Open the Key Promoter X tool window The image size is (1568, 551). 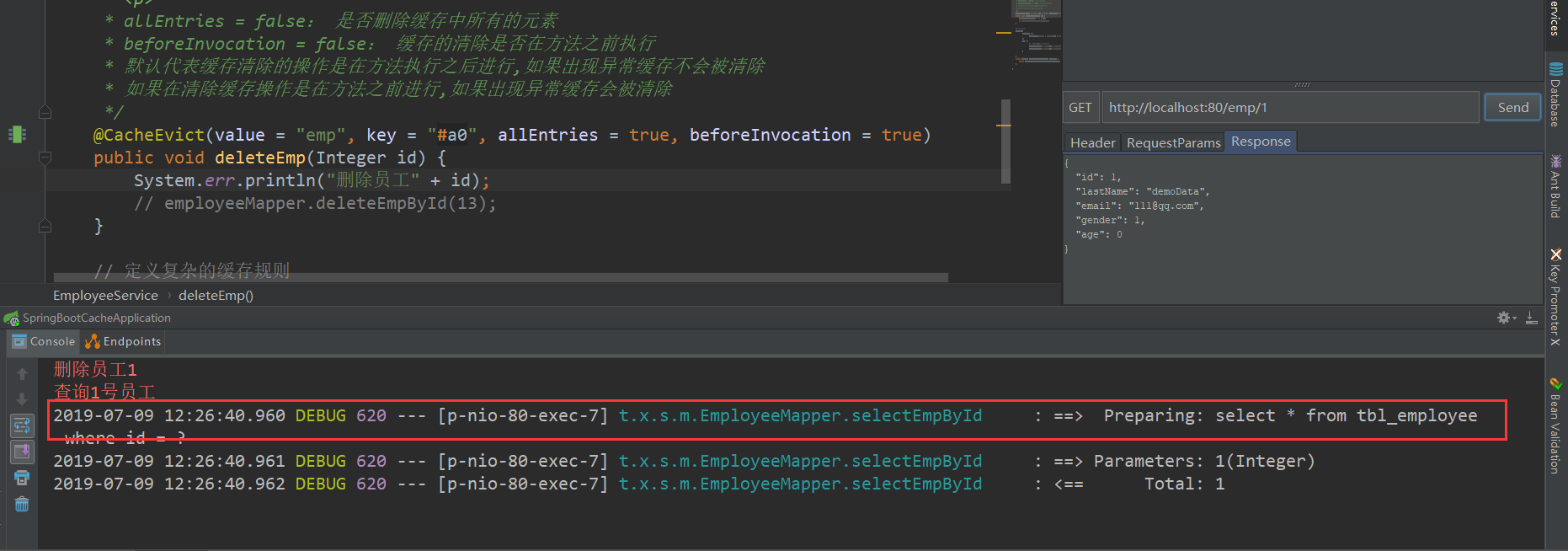pos(1555,297)
